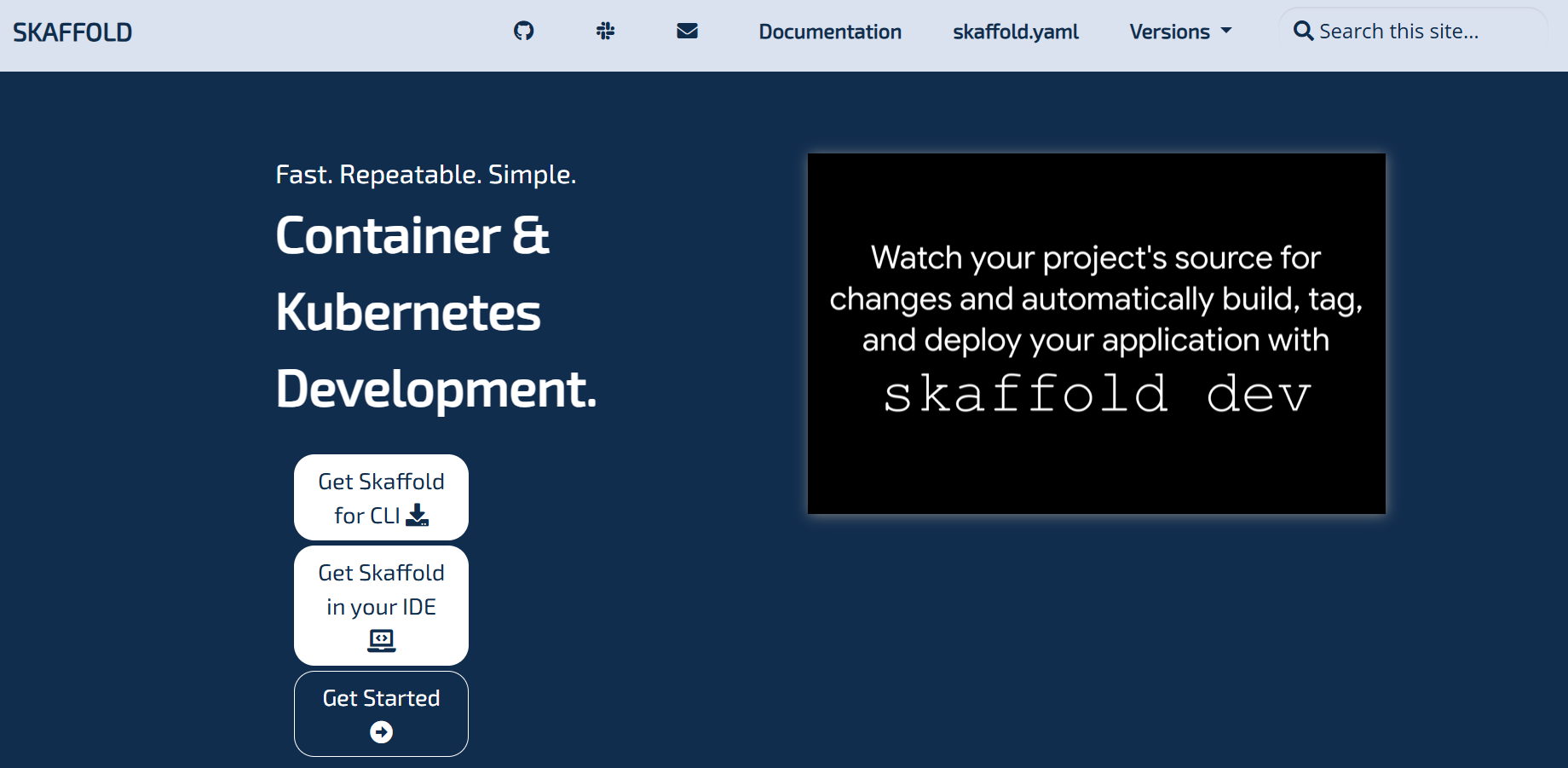The height and width of the screenshot is (768, 1568).
Task: Expand the Versions dropdown
Action: (x=1180, y=32)
